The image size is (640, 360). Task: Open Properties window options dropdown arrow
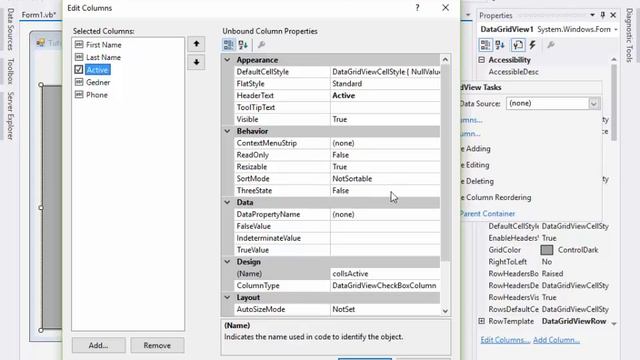point(592,15)
